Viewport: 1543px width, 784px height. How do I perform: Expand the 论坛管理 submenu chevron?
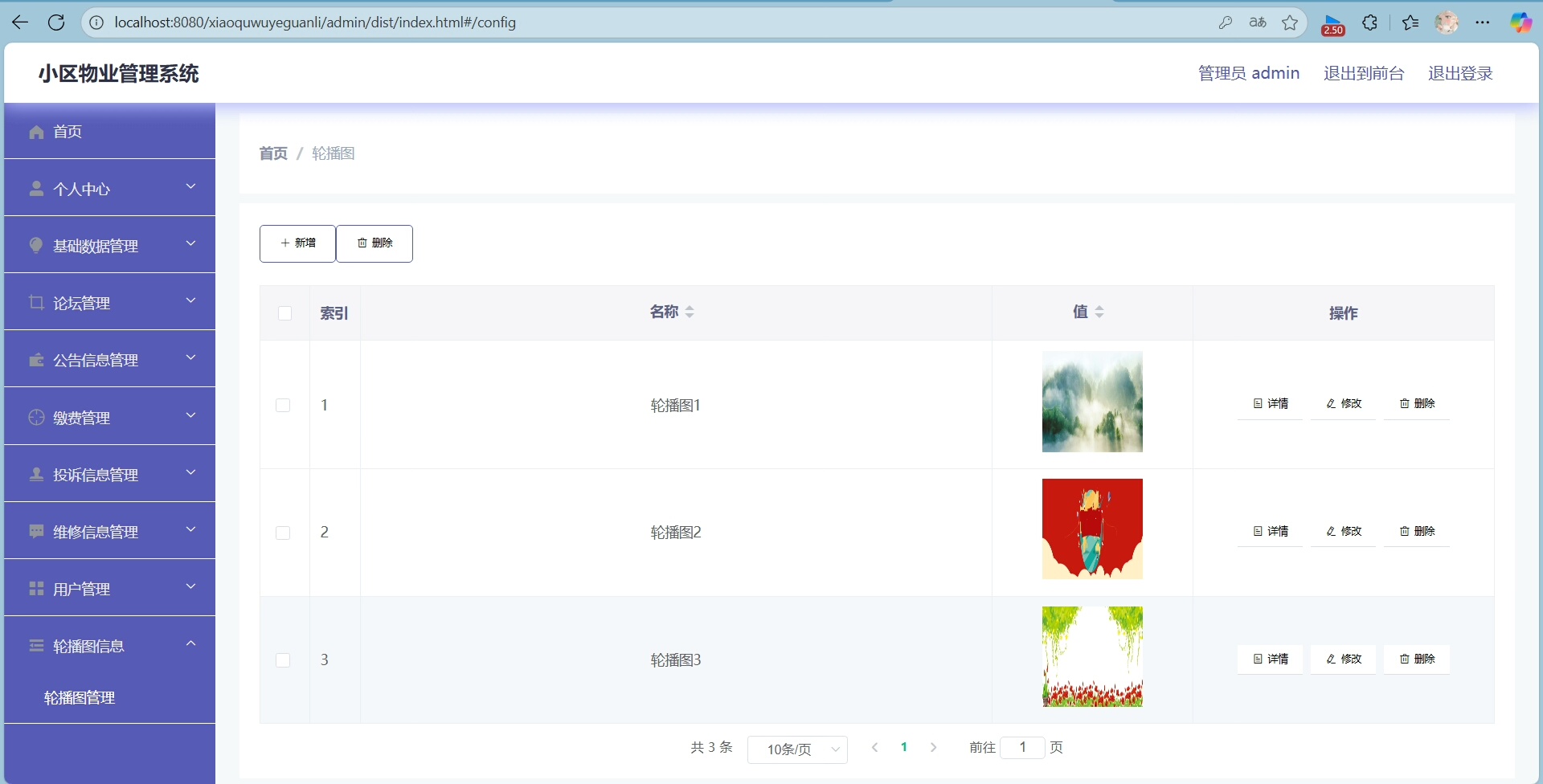(191, 300)
